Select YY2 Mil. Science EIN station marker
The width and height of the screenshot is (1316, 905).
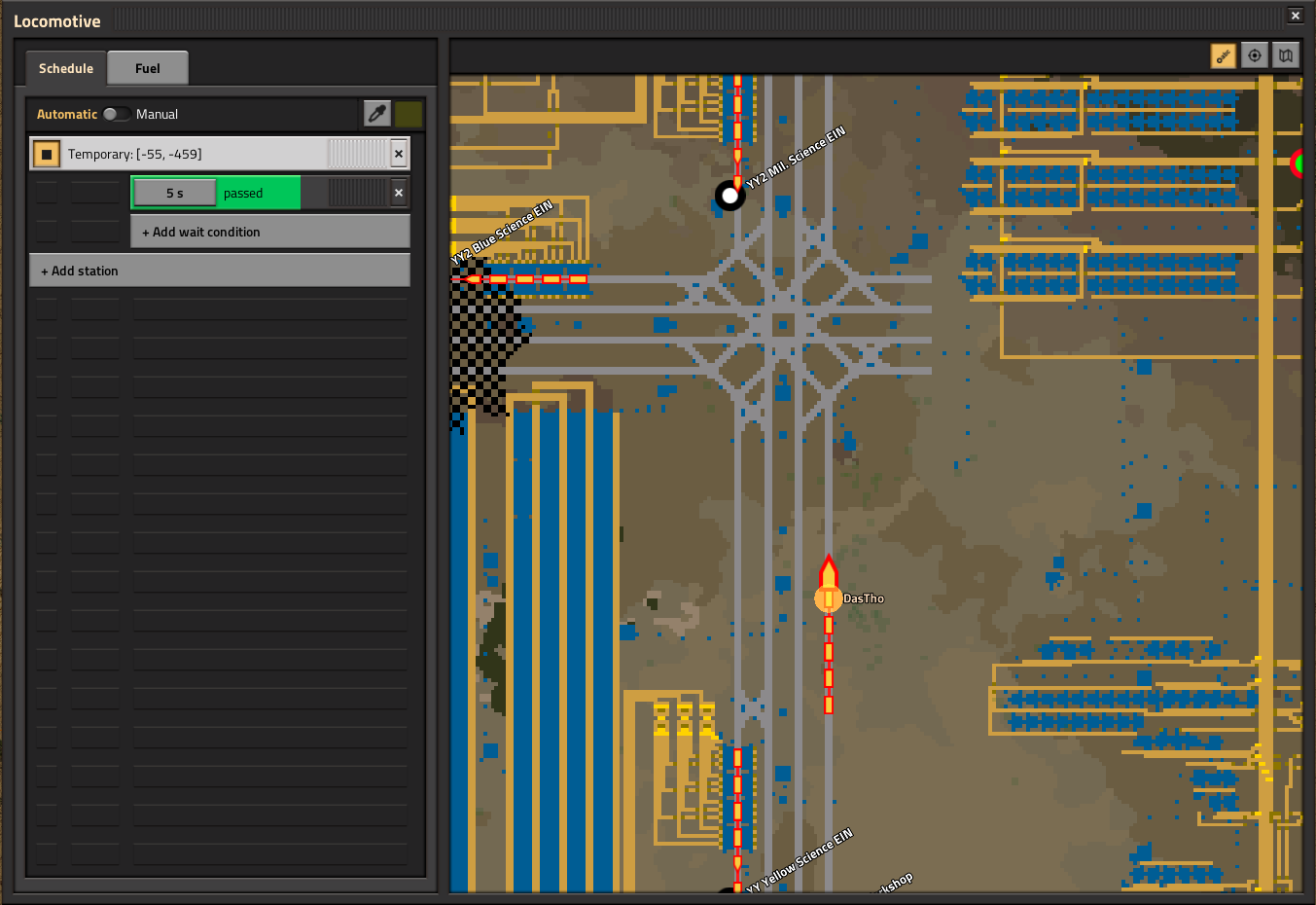tap(730, 196)
